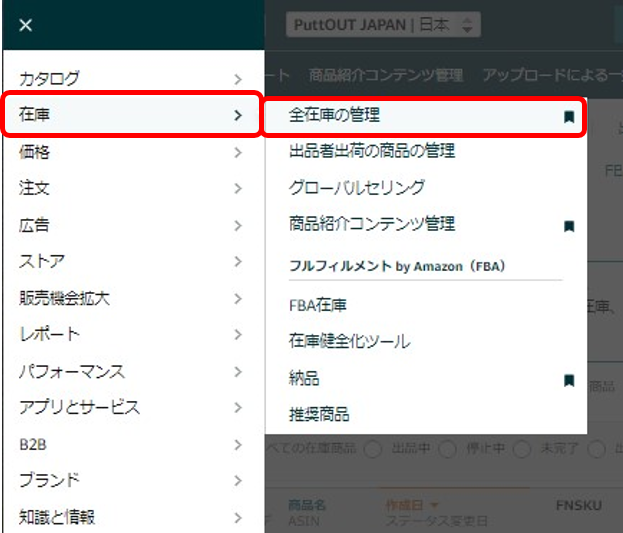Expand the ブランド chevron arrow
Screen dimensions: 623x533
pyautogui.click(x=238, y=481)
